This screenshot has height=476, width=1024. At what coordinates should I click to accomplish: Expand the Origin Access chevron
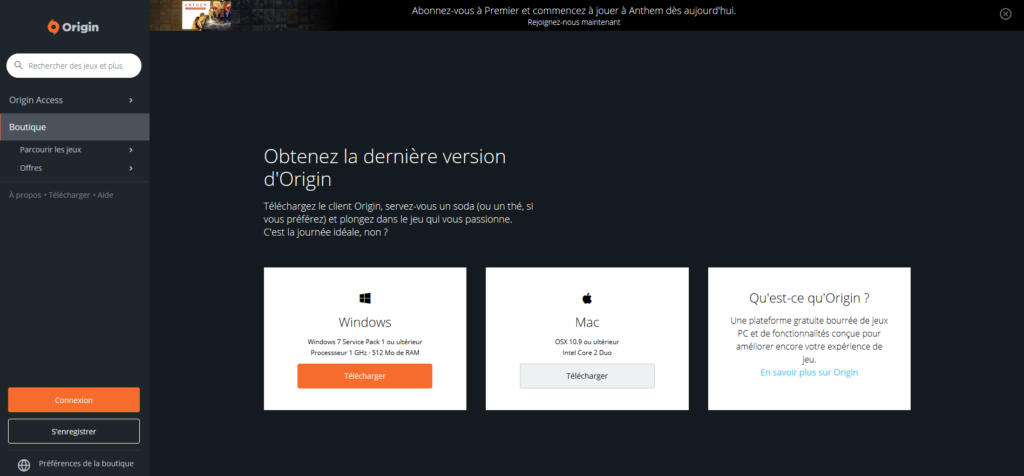pos(131,100)
